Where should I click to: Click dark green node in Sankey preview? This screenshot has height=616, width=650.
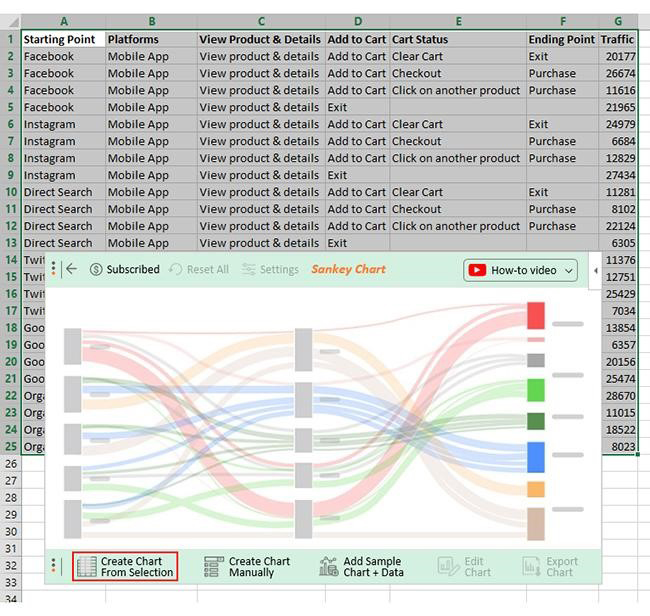pos(536,421)
